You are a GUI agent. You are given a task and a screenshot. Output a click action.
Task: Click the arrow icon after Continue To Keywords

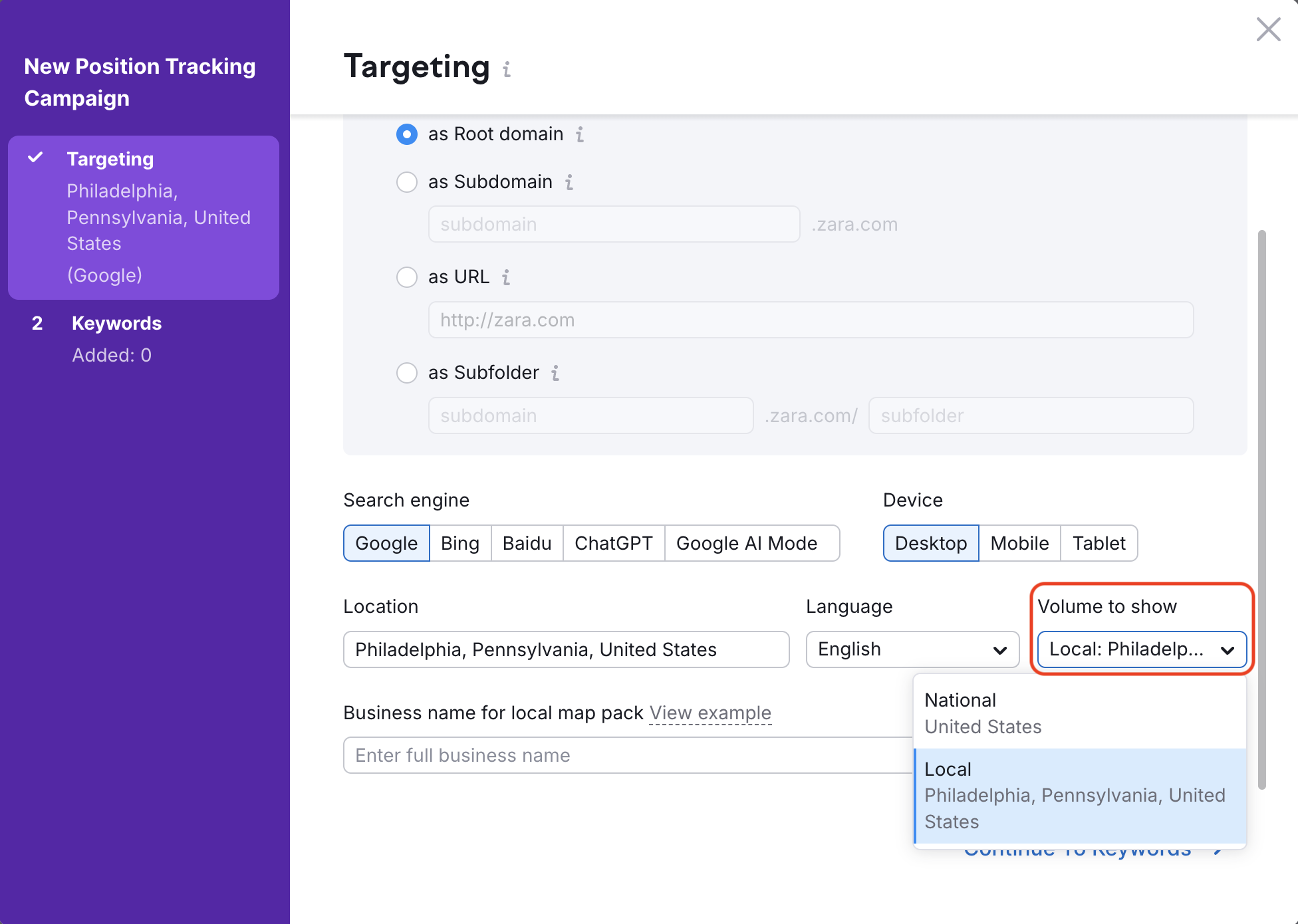pos(1220,849)
